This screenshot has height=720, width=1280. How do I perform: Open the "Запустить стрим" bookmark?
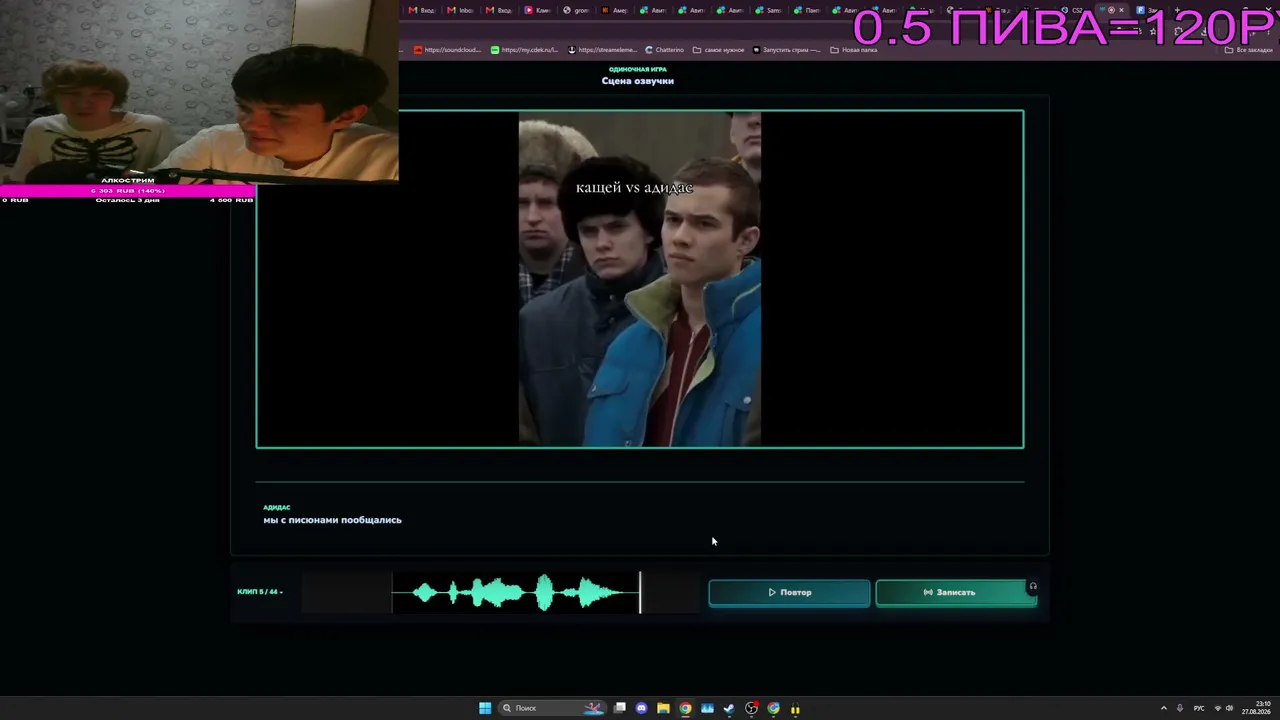[787, 50]
